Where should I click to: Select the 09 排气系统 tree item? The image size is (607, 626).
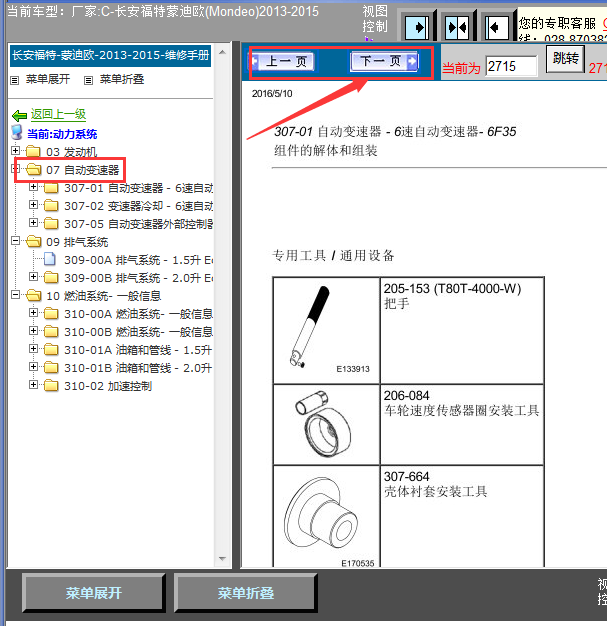[x=77, y=242]
